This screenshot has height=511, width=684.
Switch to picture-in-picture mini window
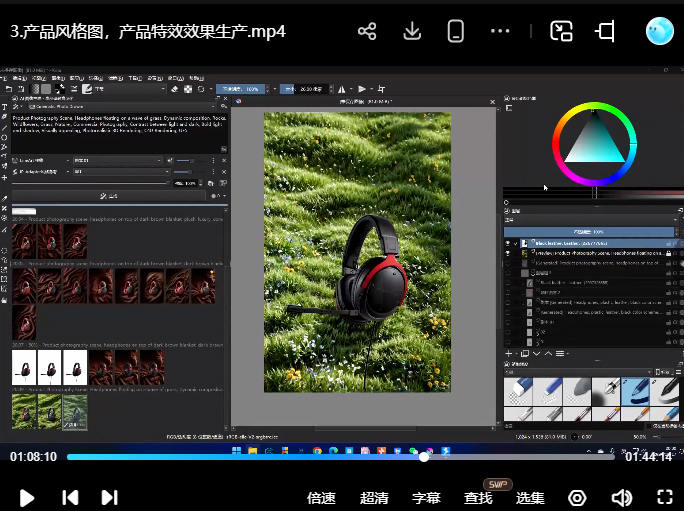point(561,31)
